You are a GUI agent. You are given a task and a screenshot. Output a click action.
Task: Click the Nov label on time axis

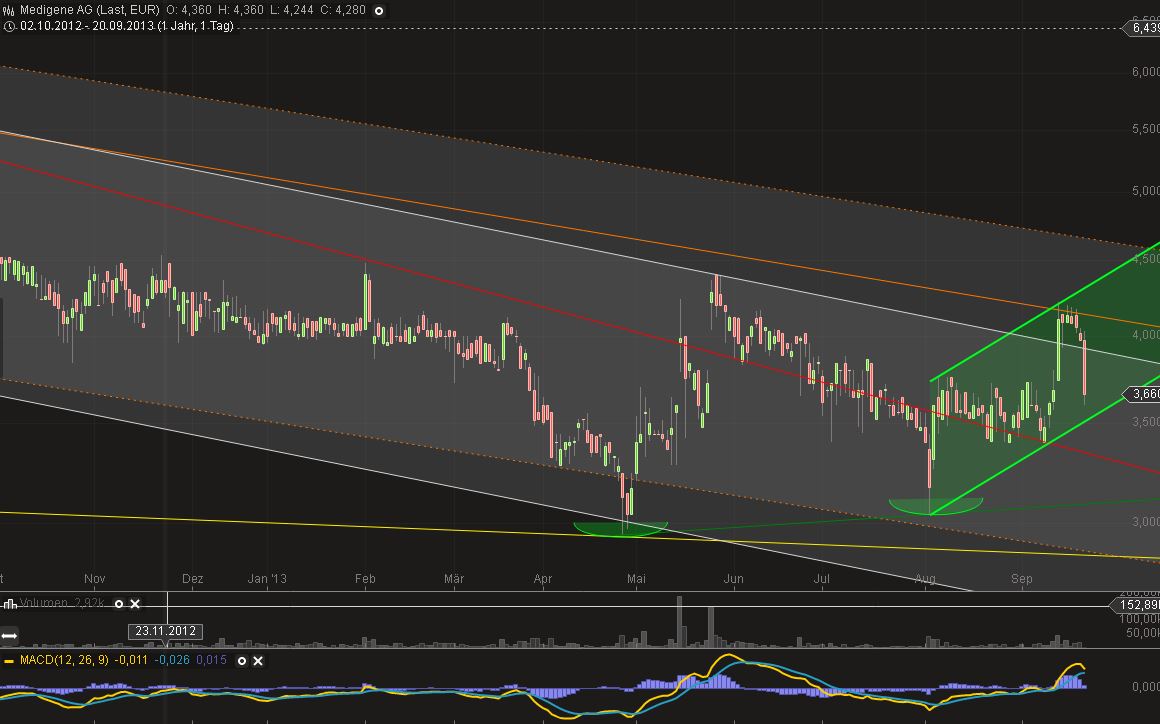95,578
